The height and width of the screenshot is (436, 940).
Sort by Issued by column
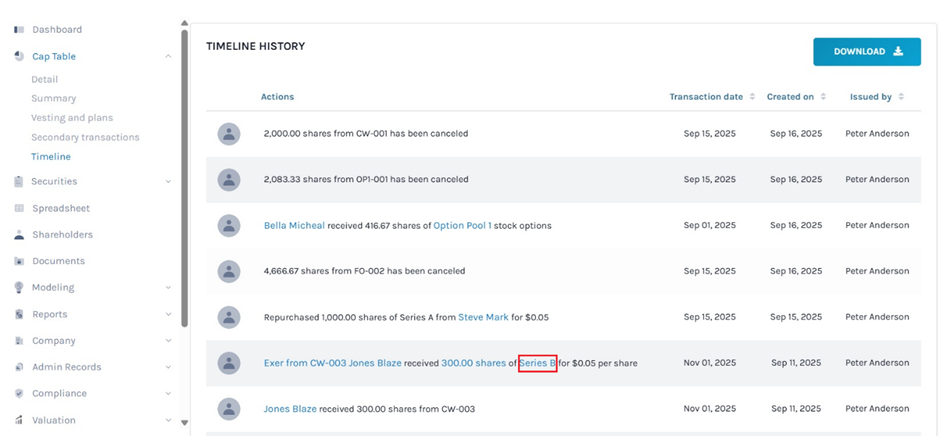point(876,97)
